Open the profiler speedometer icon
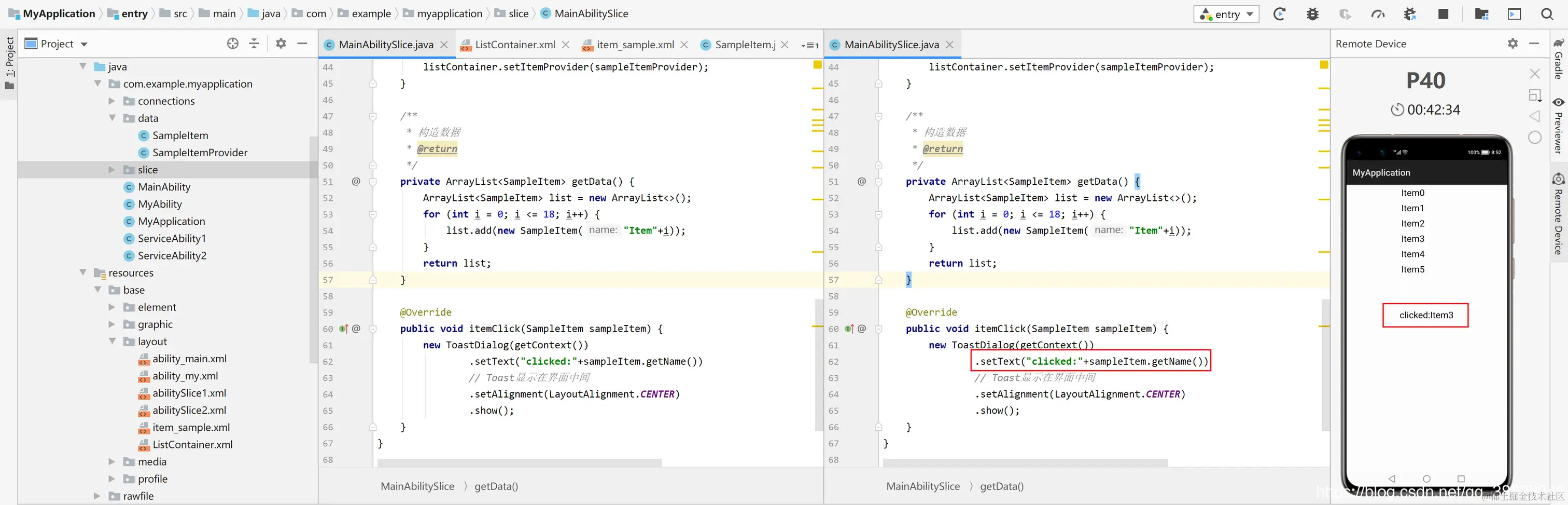This screenshot has height=505, width=1568. [1378, 14]
